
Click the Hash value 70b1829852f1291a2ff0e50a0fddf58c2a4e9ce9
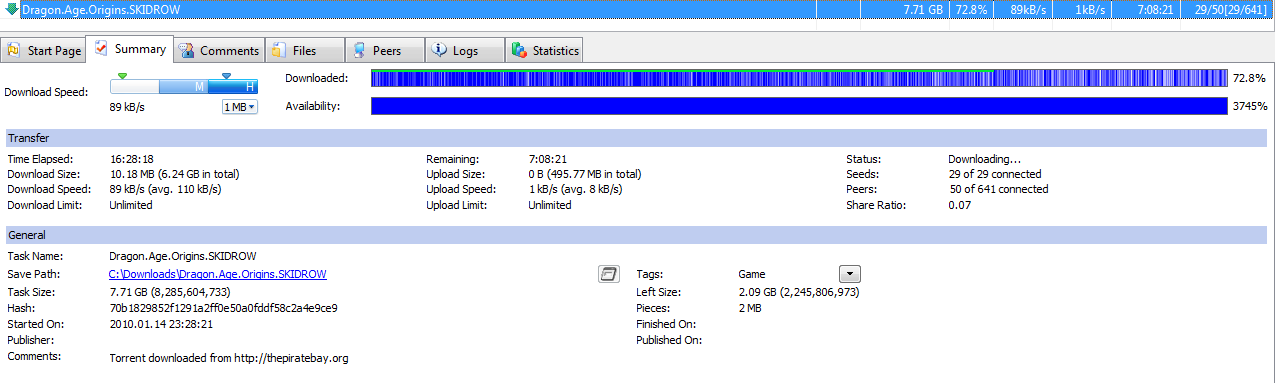coord(223,308)
